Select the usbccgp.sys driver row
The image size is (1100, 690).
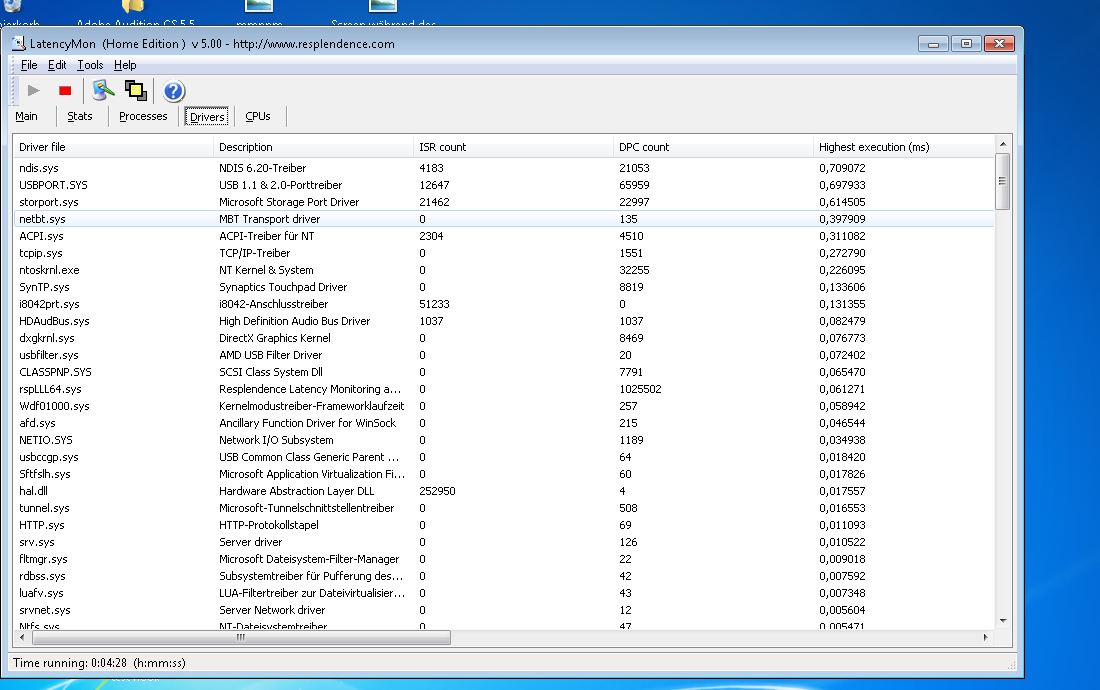click(504, 457)
